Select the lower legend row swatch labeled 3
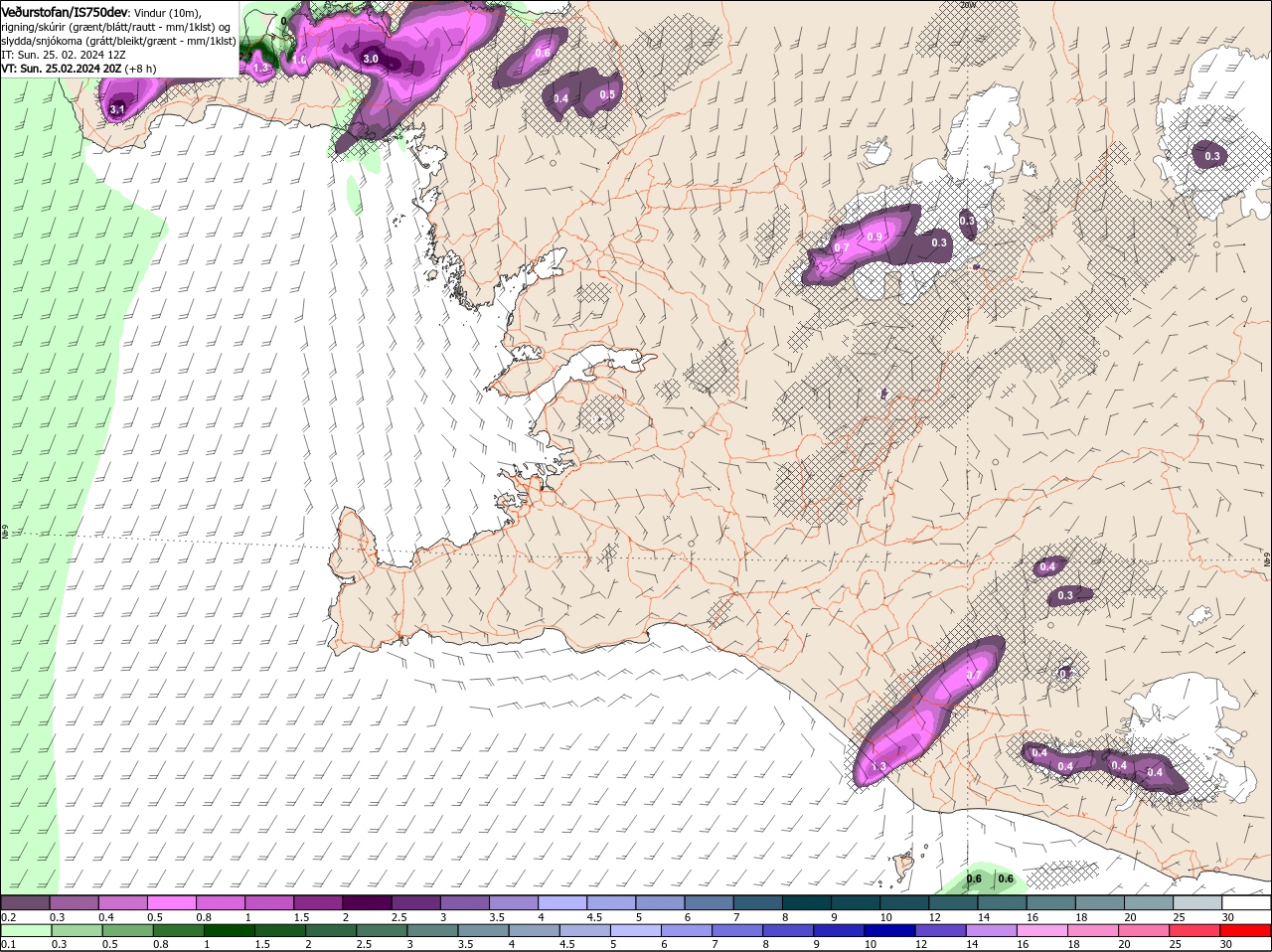1272x952 pixels. pos(433,931)
